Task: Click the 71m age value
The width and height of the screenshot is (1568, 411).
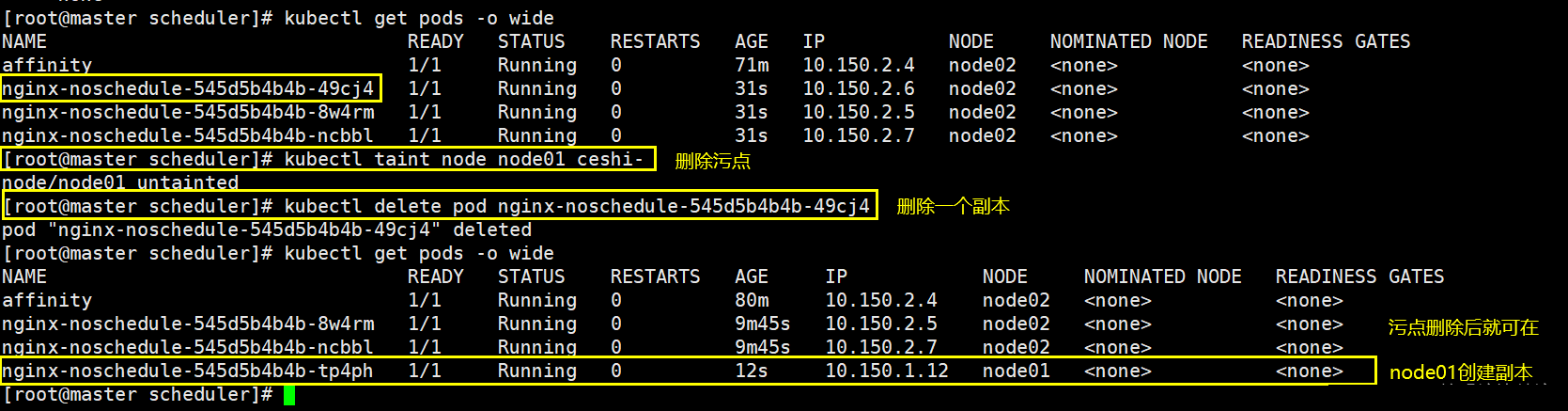Action: click(752, 66)
